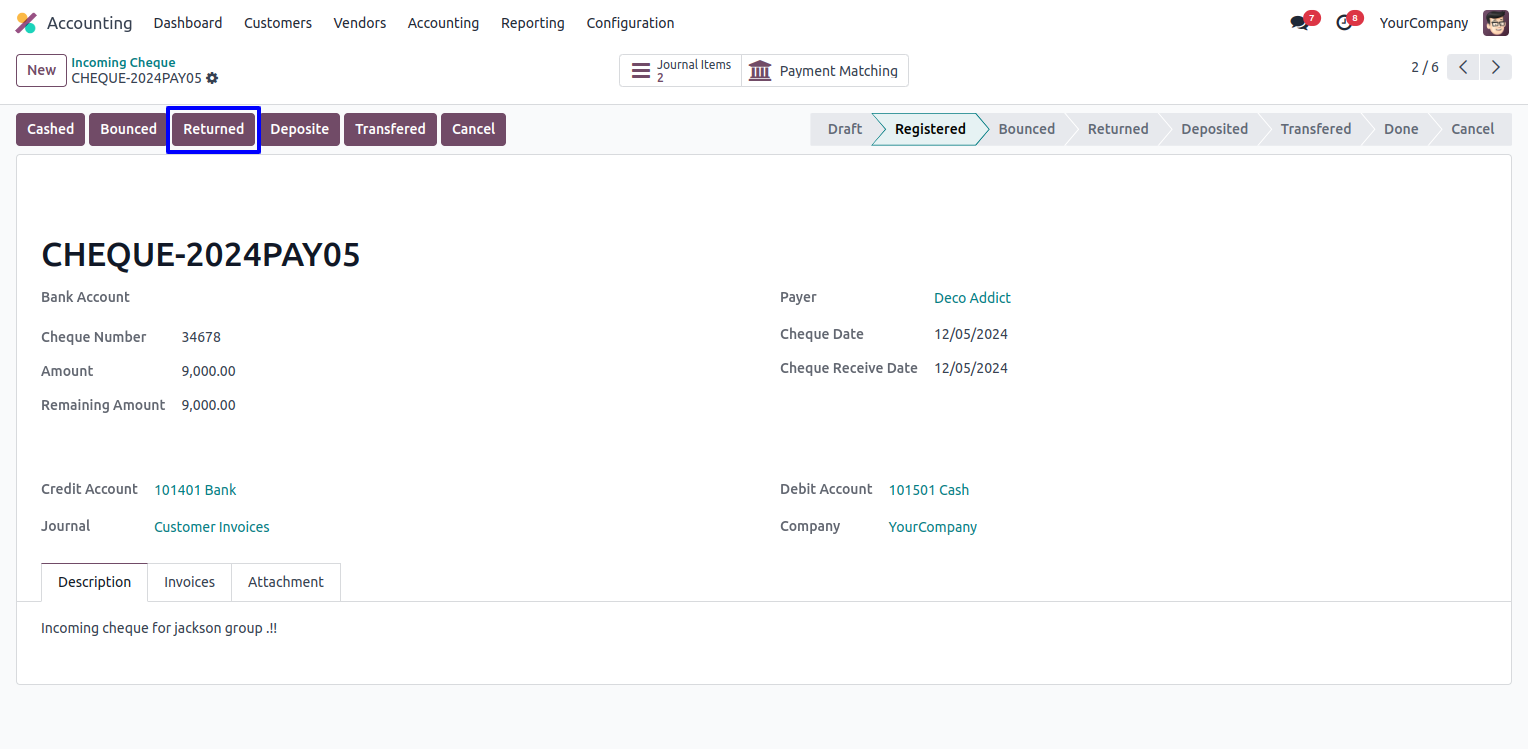Viewport: 1528px width, 749px height.
Task: Expand the Configuration menu
Action: pos(630,23)
